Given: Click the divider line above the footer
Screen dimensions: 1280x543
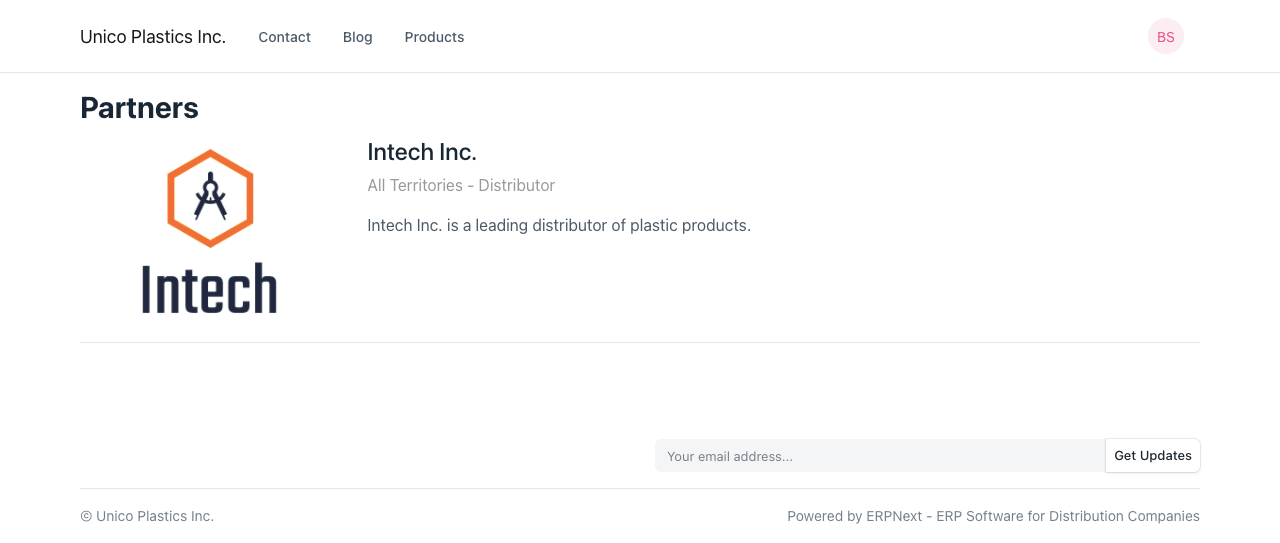Looking at the screenshot, I should click(640, 489).
